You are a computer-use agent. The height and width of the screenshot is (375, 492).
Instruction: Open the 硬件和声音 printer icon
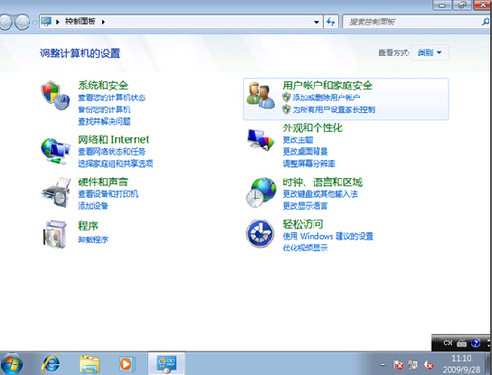(56, 193)
